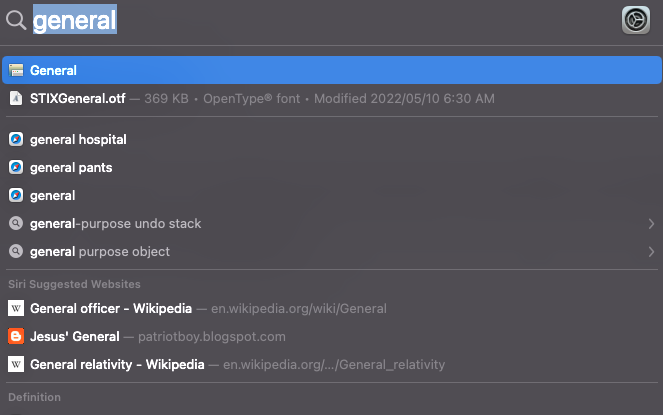Click the Wikipedia icon for General officer
663x415 pixels.
point(16,308)
